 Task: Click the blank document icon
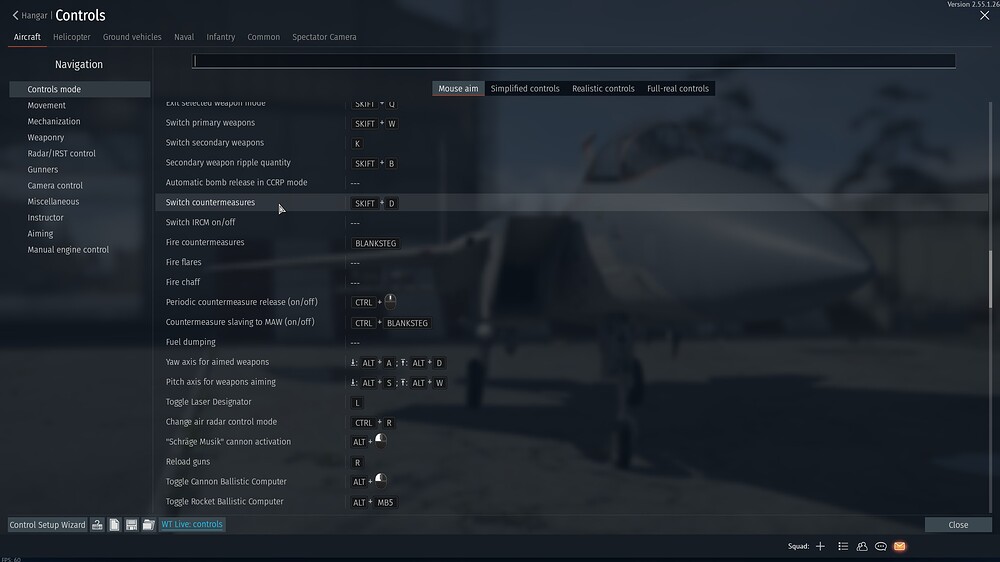tap(115, 525)
